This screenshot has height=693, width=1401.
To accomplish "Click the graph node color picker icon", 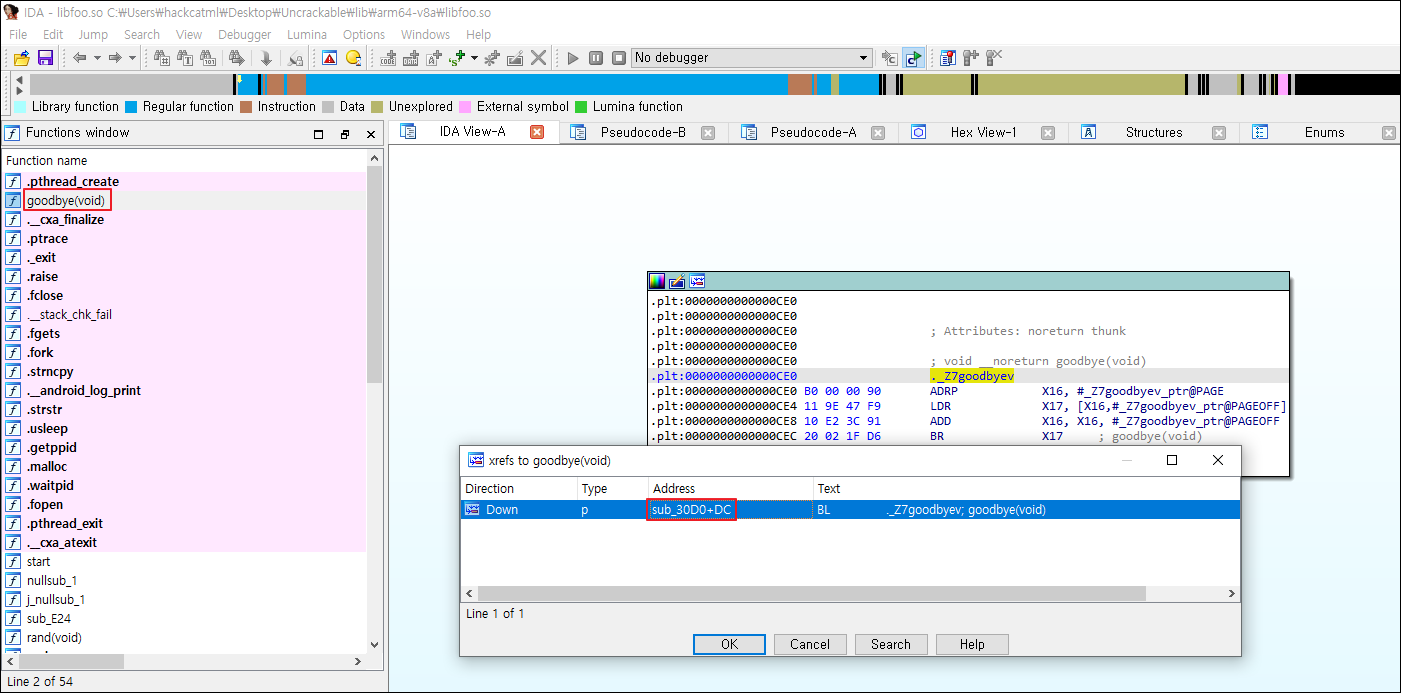I will click(x=657, y=281).
